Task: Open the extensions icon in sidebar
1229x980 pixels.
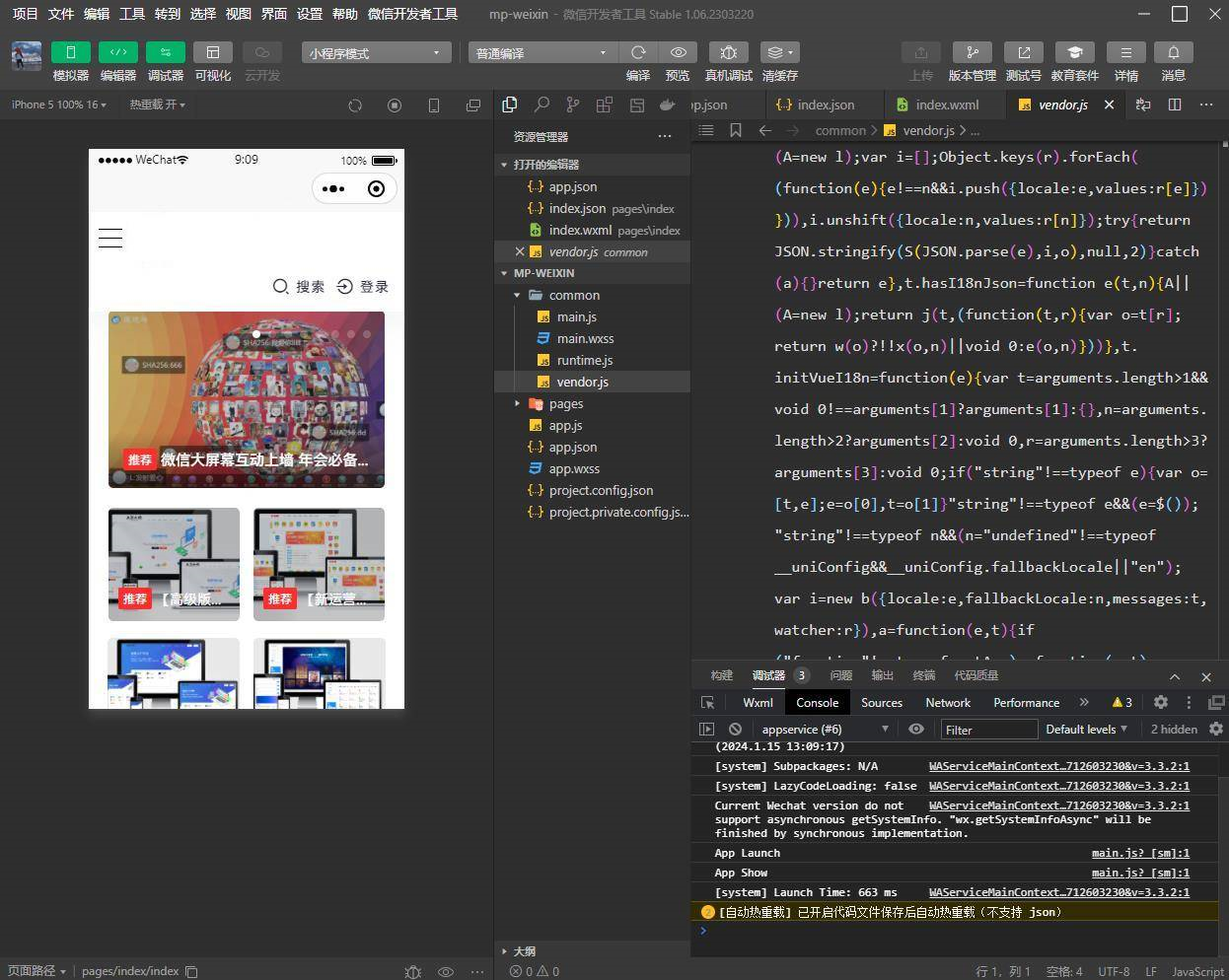Action: point(605,105)
